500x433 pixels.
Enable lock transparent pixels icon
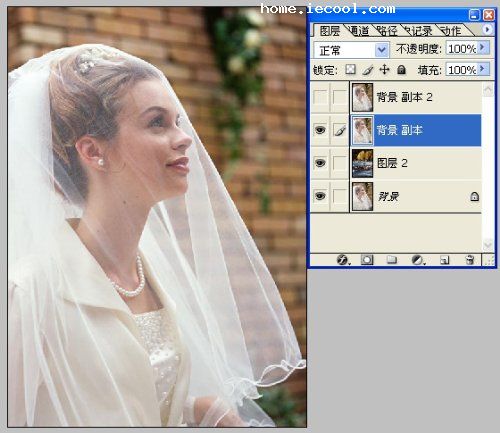350,69
